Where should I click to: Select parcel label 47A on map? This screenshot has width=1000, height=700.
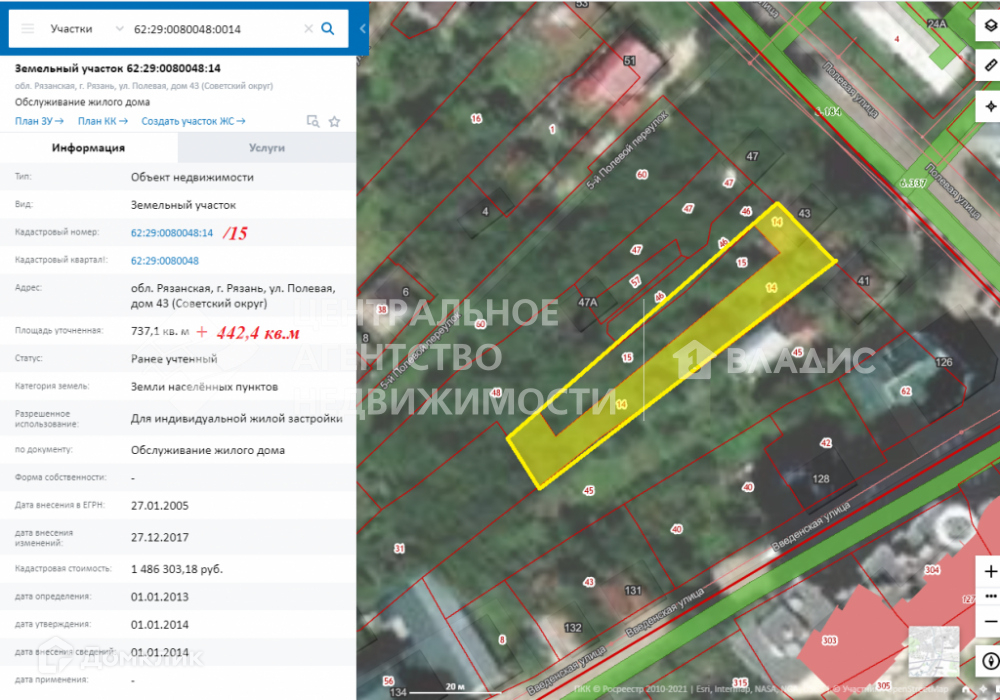pos(587,302)
